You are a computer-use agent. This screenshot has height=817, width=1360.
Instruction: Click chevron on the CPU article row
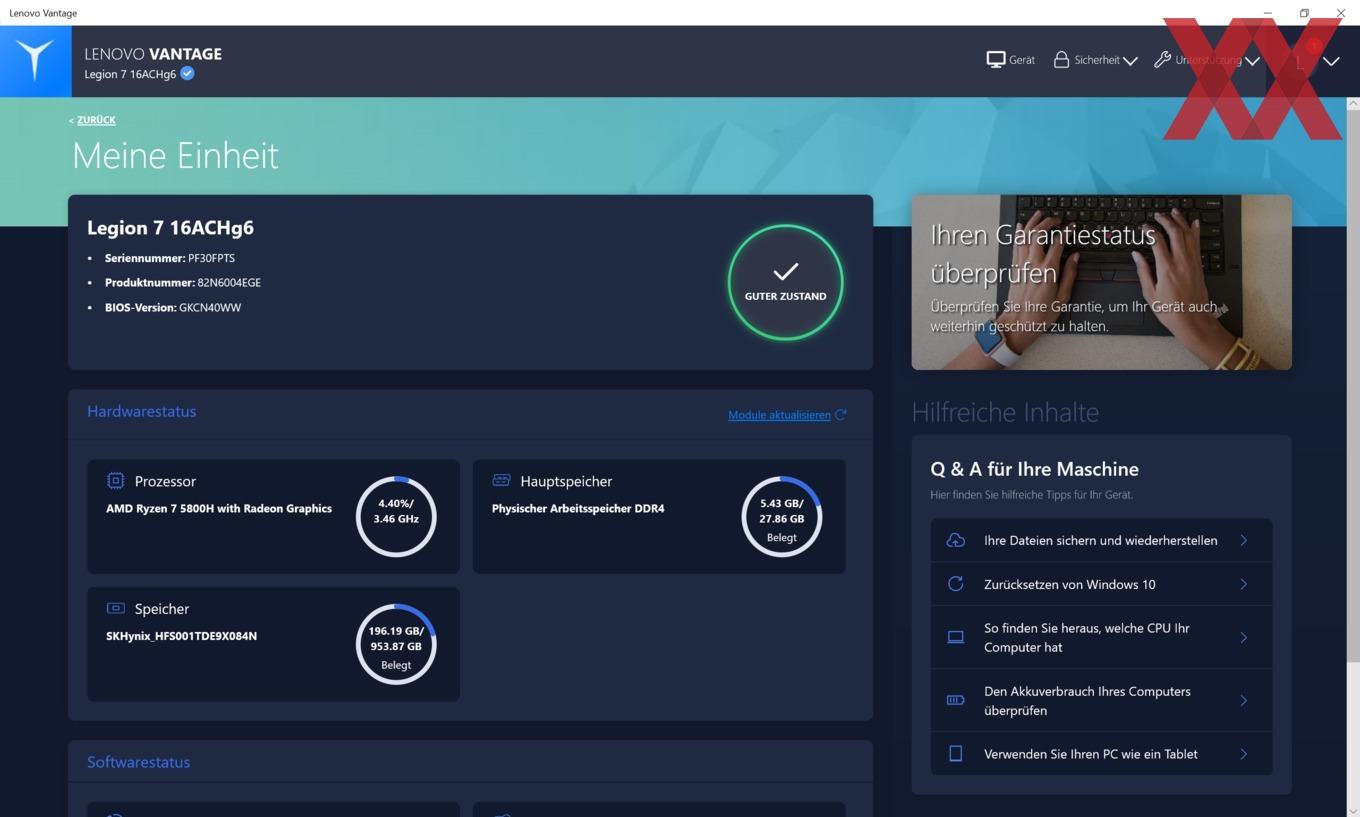pyautogui.click(x=1244, y=637)
